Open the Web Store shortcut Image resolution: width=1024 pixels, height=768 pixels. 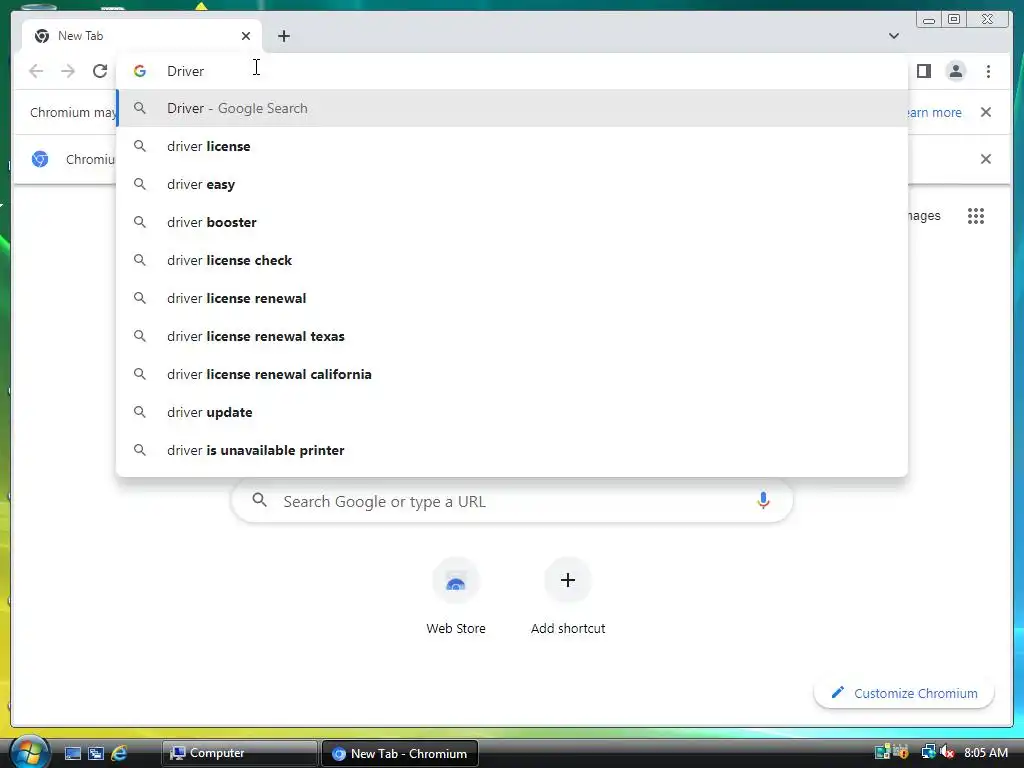[456, 596]
